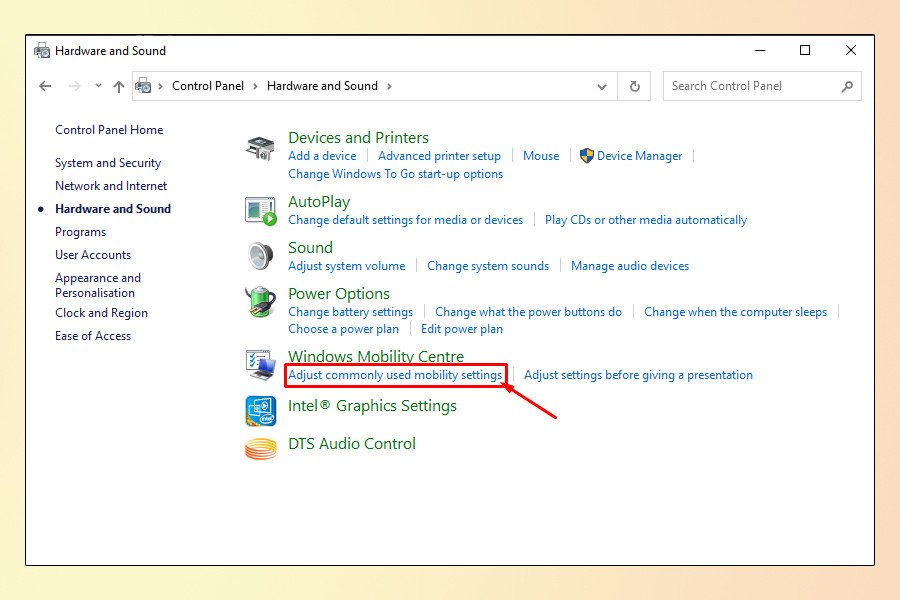Screen dimensions: 900x600
Task: Open the Windows Mobility Centre laptop icon
Action: pos(260,365)
